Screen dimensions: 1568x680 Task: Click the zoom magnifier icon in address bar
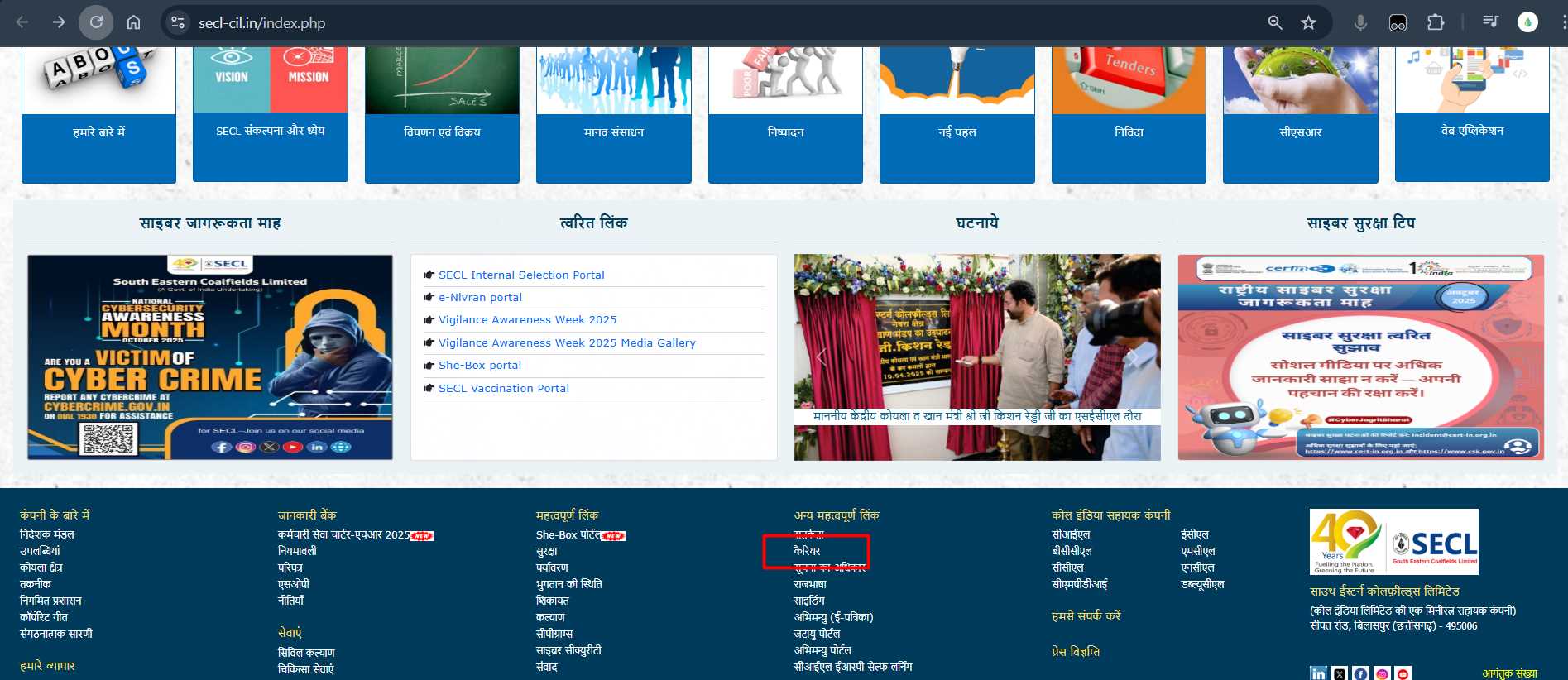1275,22
